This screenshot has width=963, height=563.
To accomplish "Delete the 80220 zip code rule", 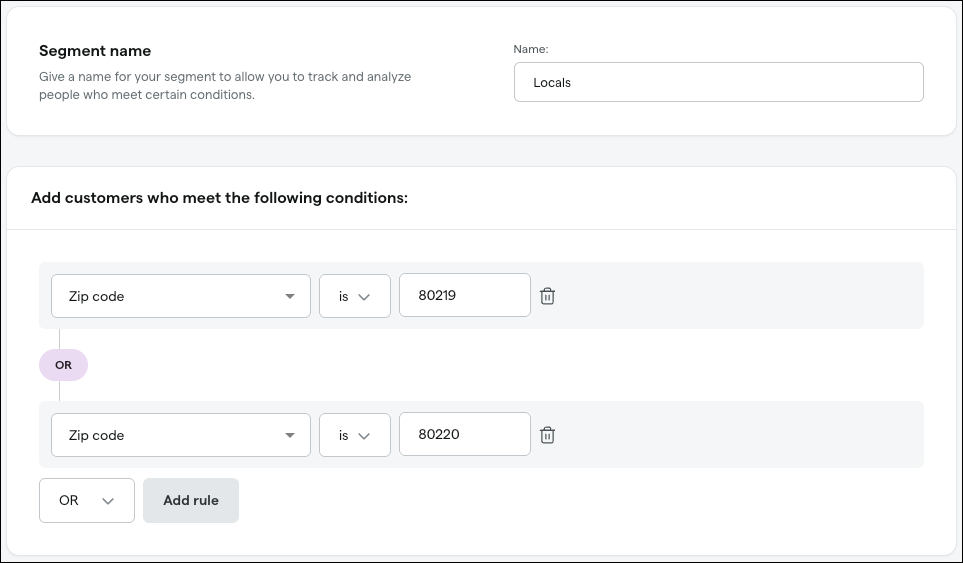I will (547, 435).
